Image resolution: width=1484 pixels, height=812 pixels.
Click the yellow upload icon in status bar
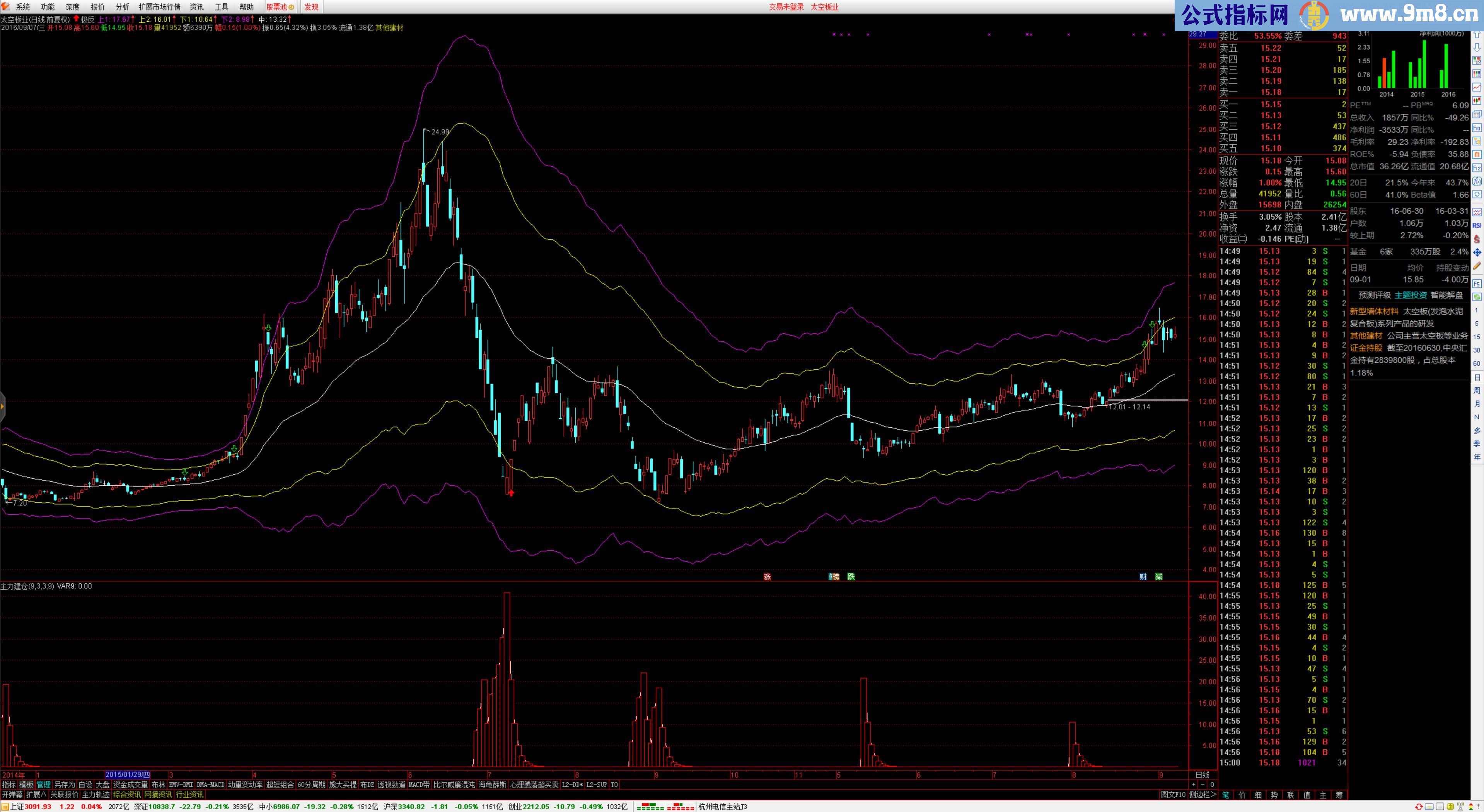(x=1450, y=806)
